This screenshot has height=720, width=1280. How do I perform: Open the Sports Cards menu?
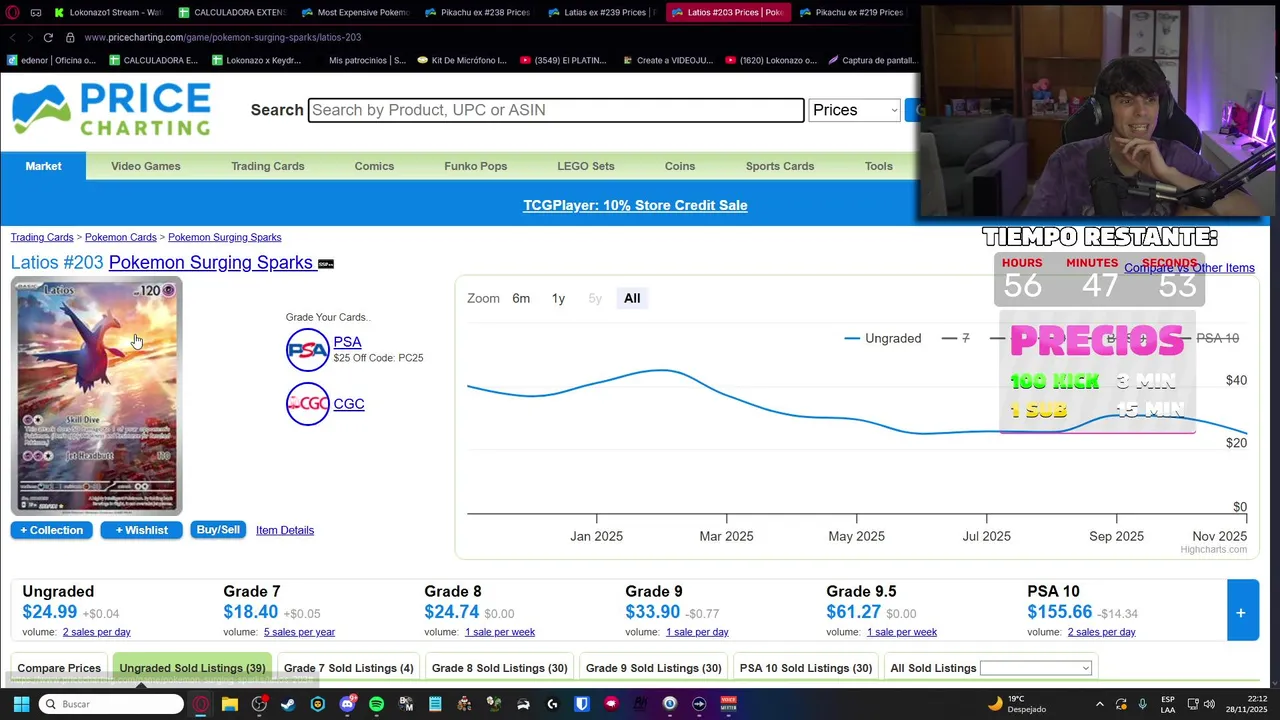click(x=780, y=166)
